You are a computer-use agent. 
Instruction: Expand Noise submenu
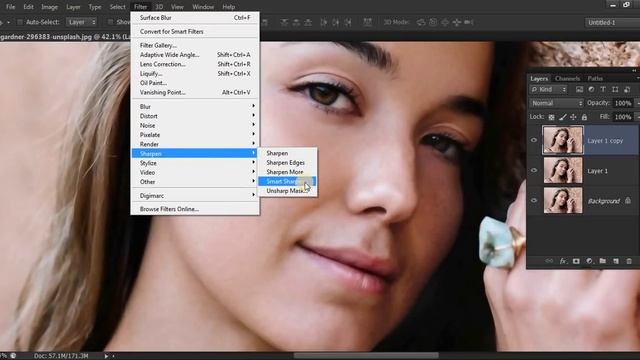coord(195,125)
